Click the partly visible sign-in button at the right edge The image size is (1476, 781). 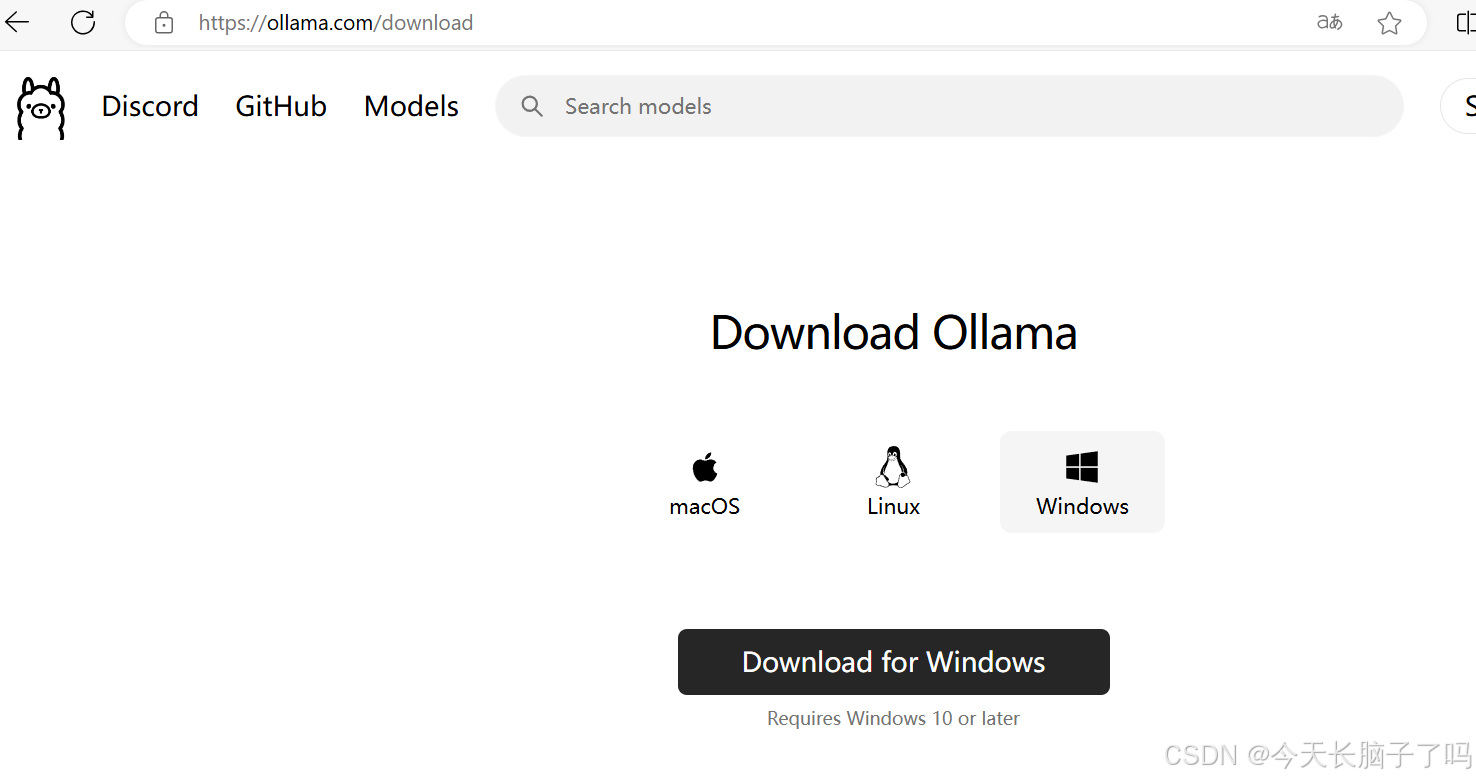coord(1459,106)
